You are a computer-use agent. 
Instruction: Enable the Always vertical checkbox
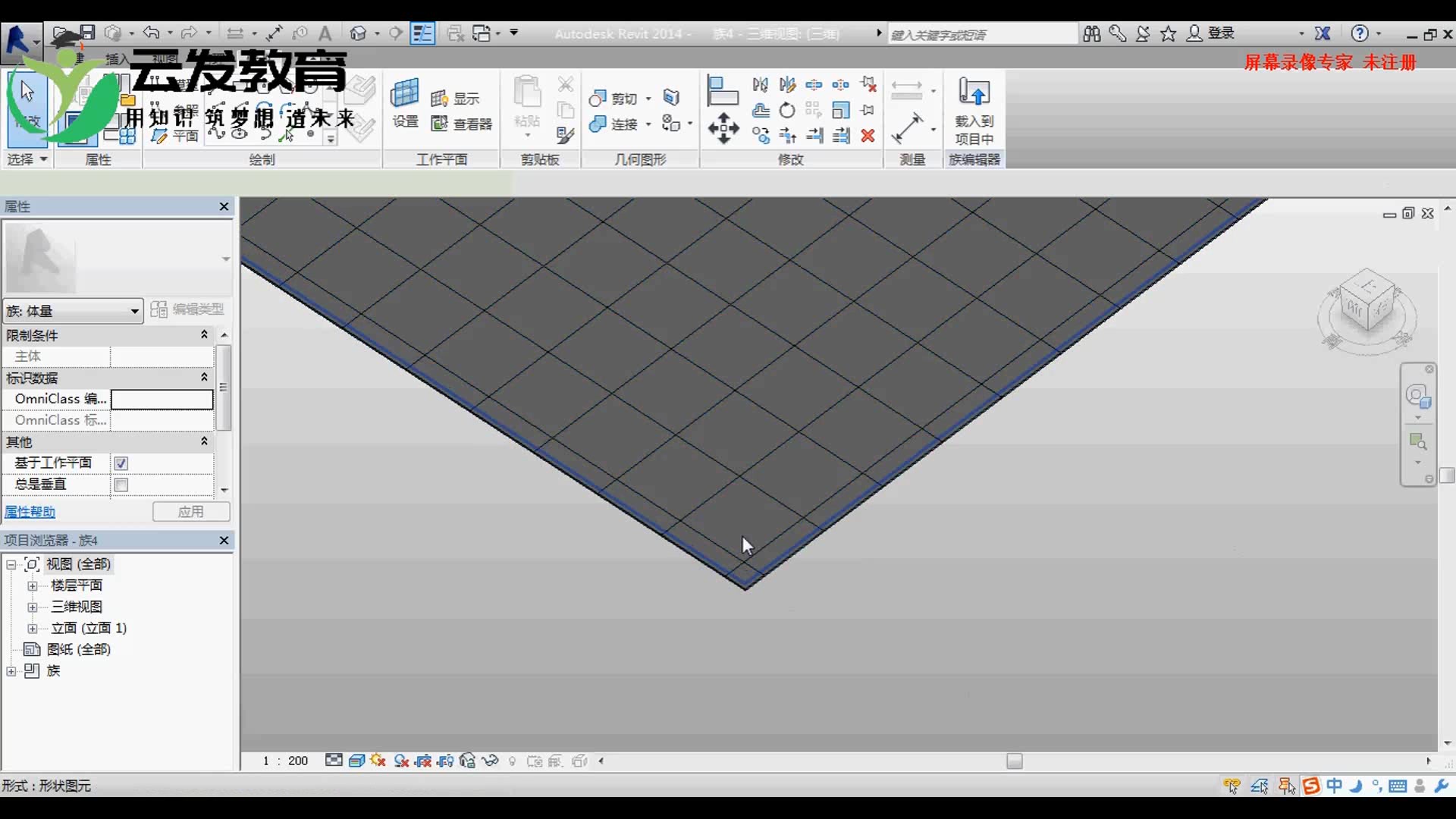121,485
